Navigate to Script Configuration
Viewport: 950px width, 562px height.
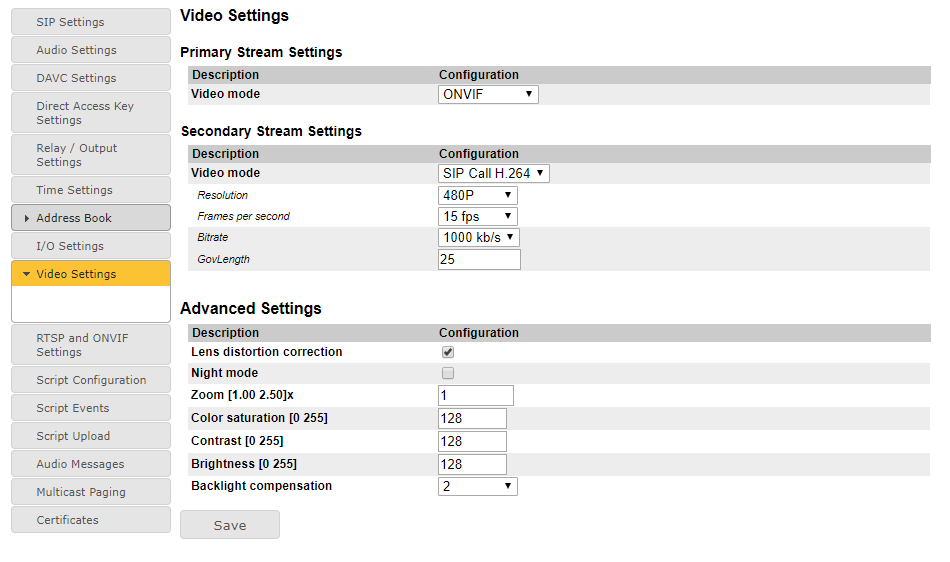pos(91,380)
